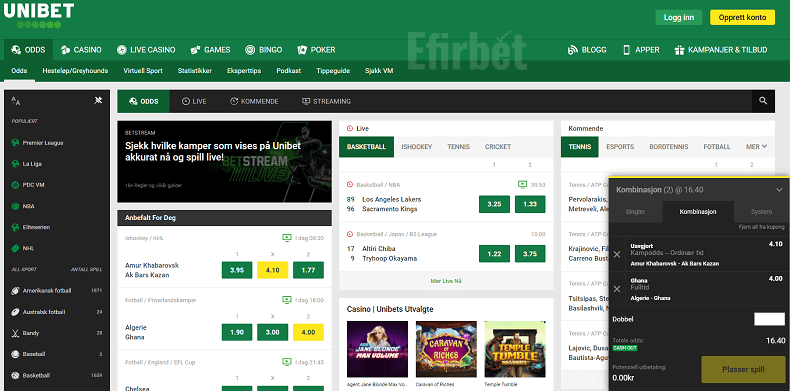Viewport: 790px width, 391px height.
Task: Open Caravan of Riches game thumbnail
Action: click(x=446, y=349)
